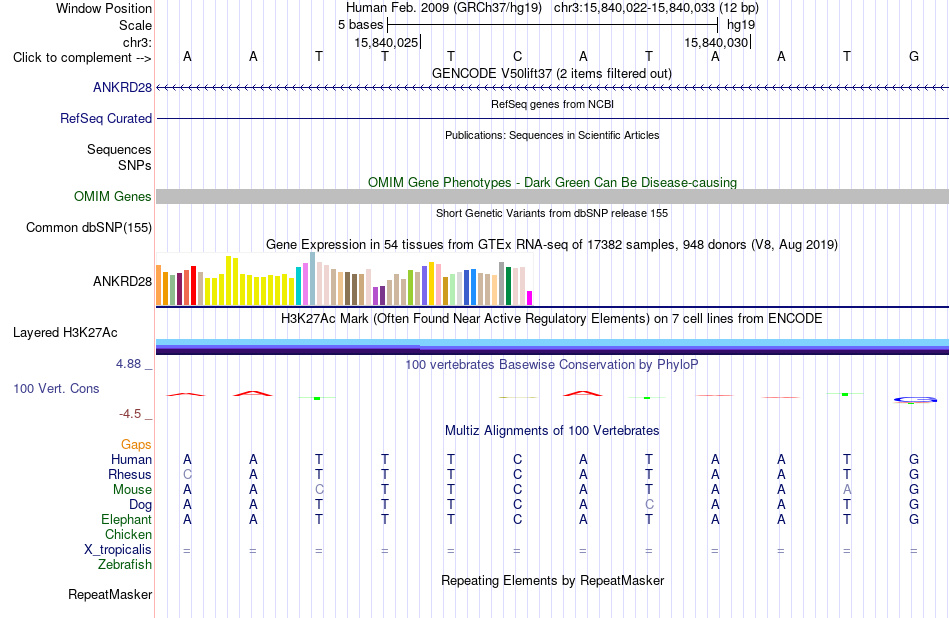Open the GTEx tissue expression bar chart
The height and width of the screenshot is (618, 950).
click(344, 279)
